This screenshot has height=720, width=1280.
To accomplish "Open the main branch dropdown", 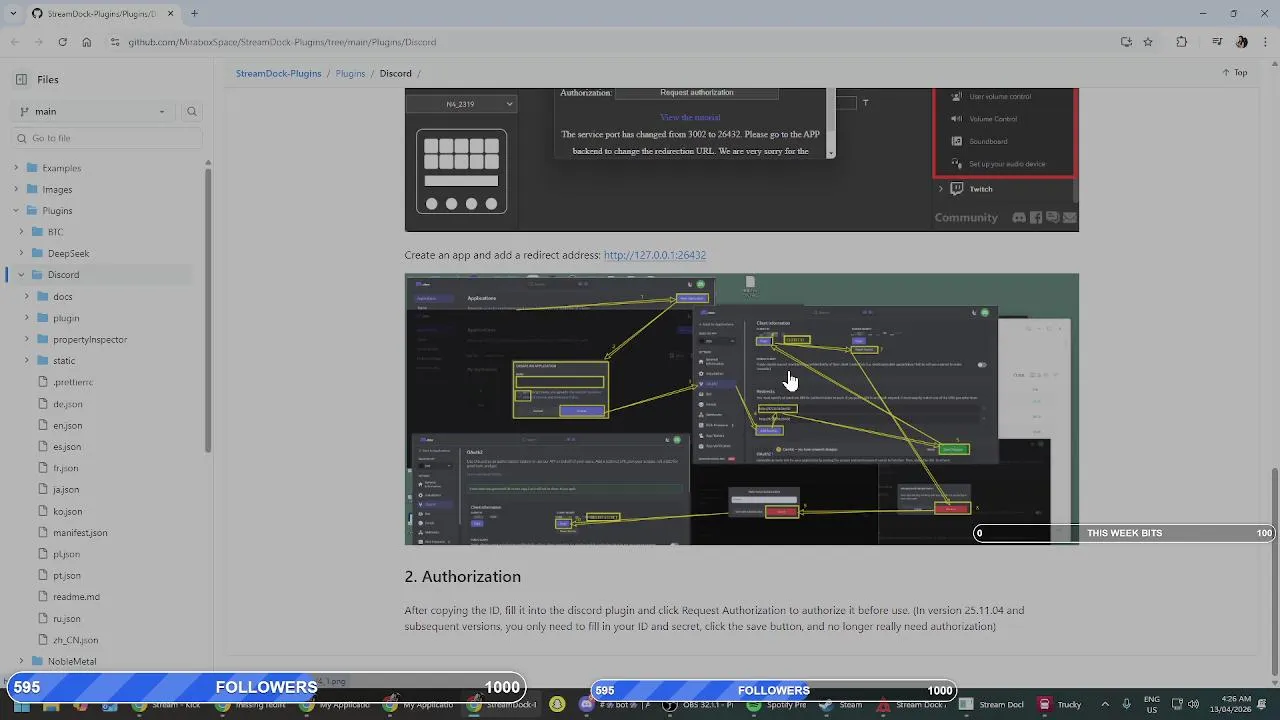I will pos(91,111).
